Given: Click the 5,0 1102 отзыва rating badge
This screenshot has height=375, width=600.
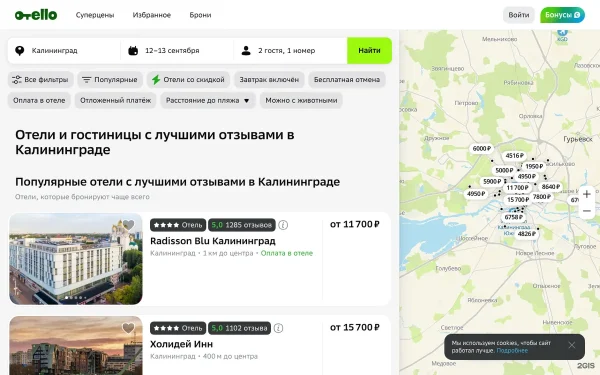Looking at the screenshot, I should [240, 328].
